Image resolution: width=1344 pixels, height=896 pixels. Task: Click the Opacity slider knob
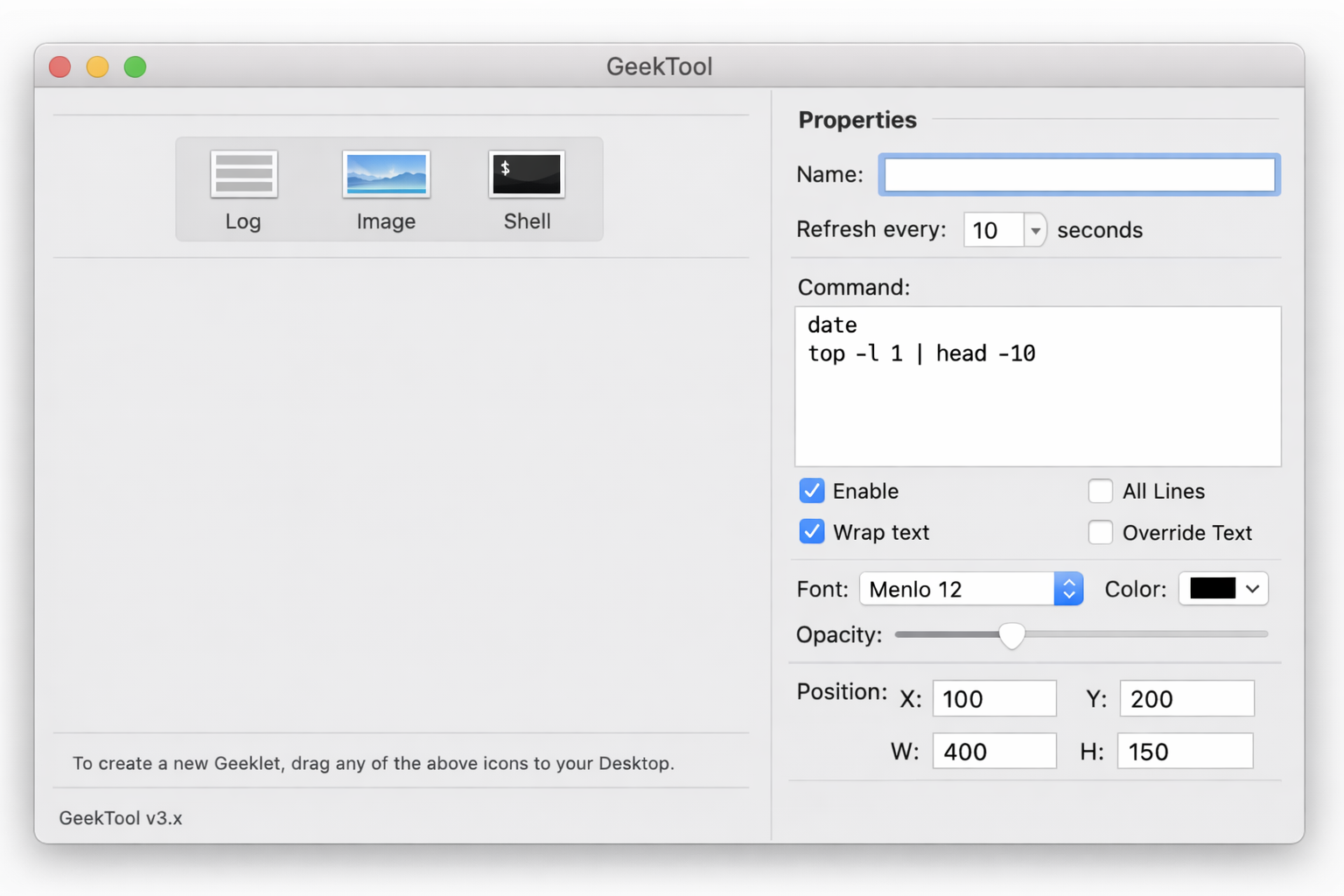[1011, 635]
